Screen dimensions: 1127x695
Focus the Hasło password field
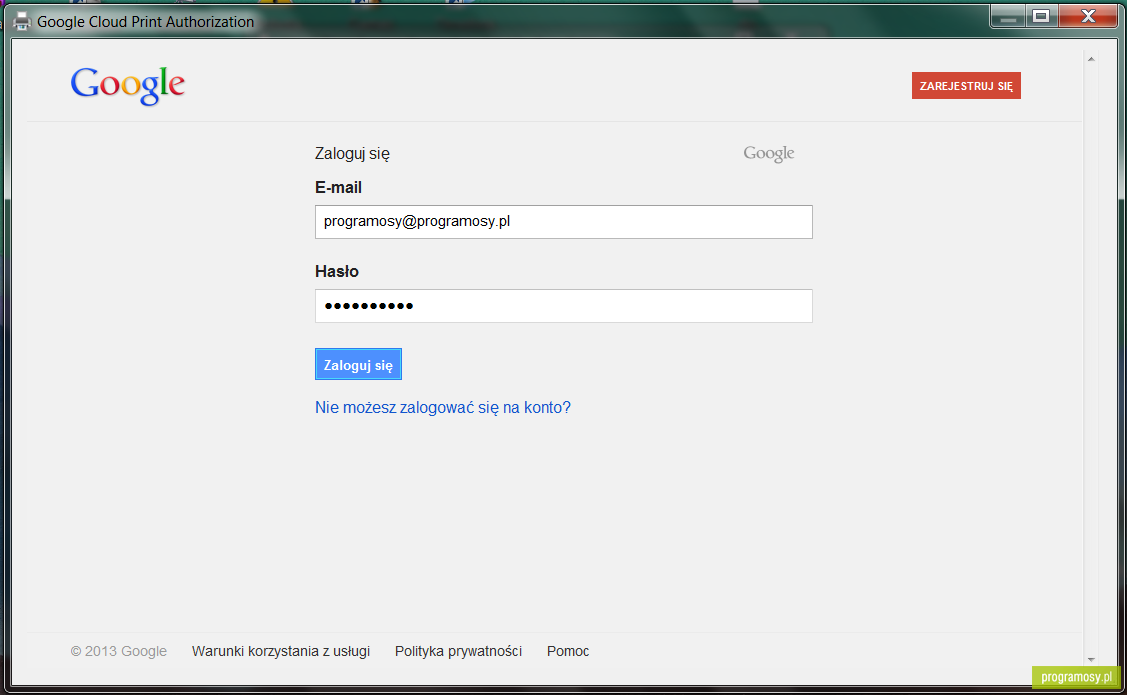click(564, 305)
